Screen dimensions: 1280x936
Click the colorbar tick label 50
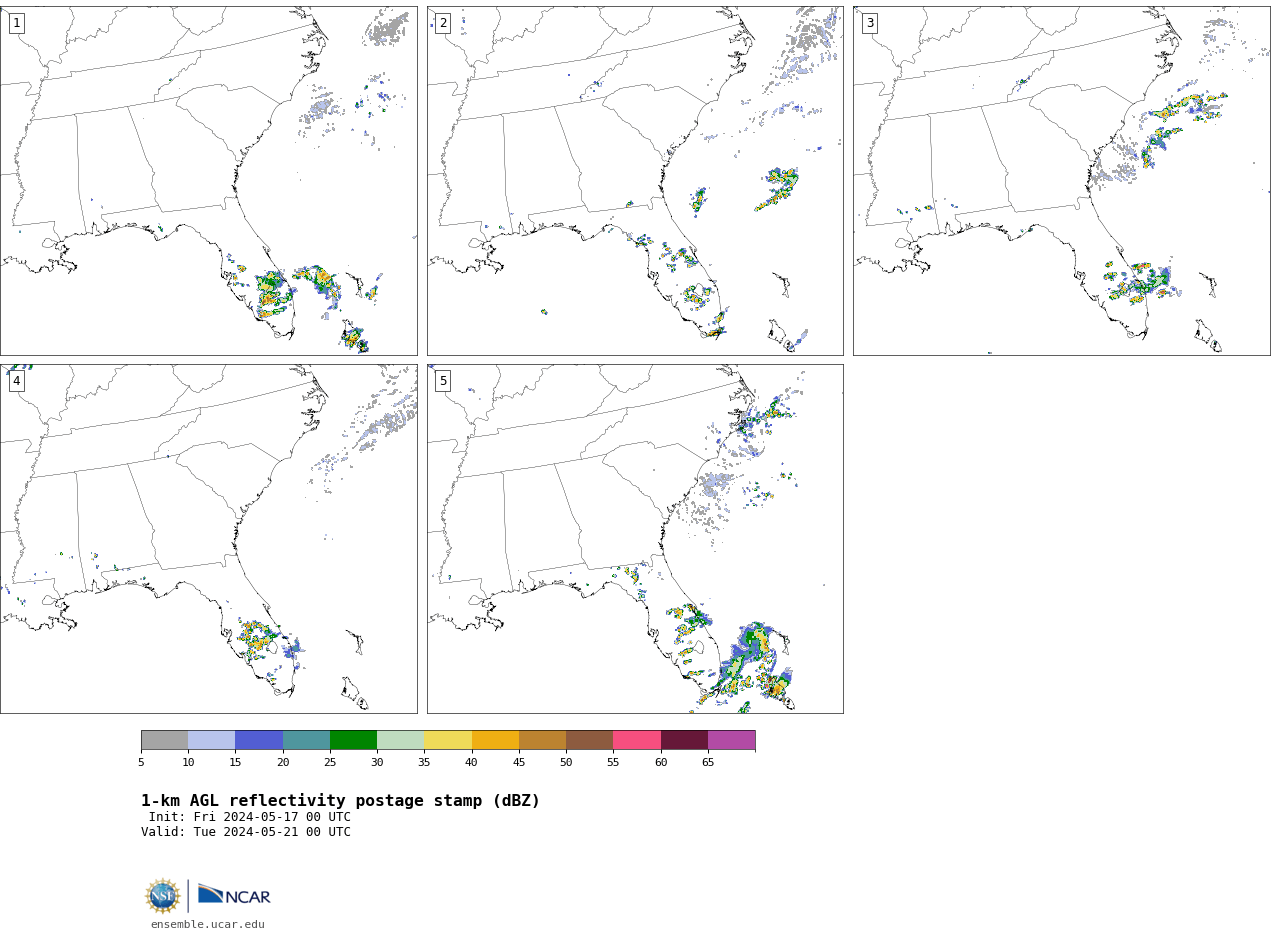[x=566, y=763]
